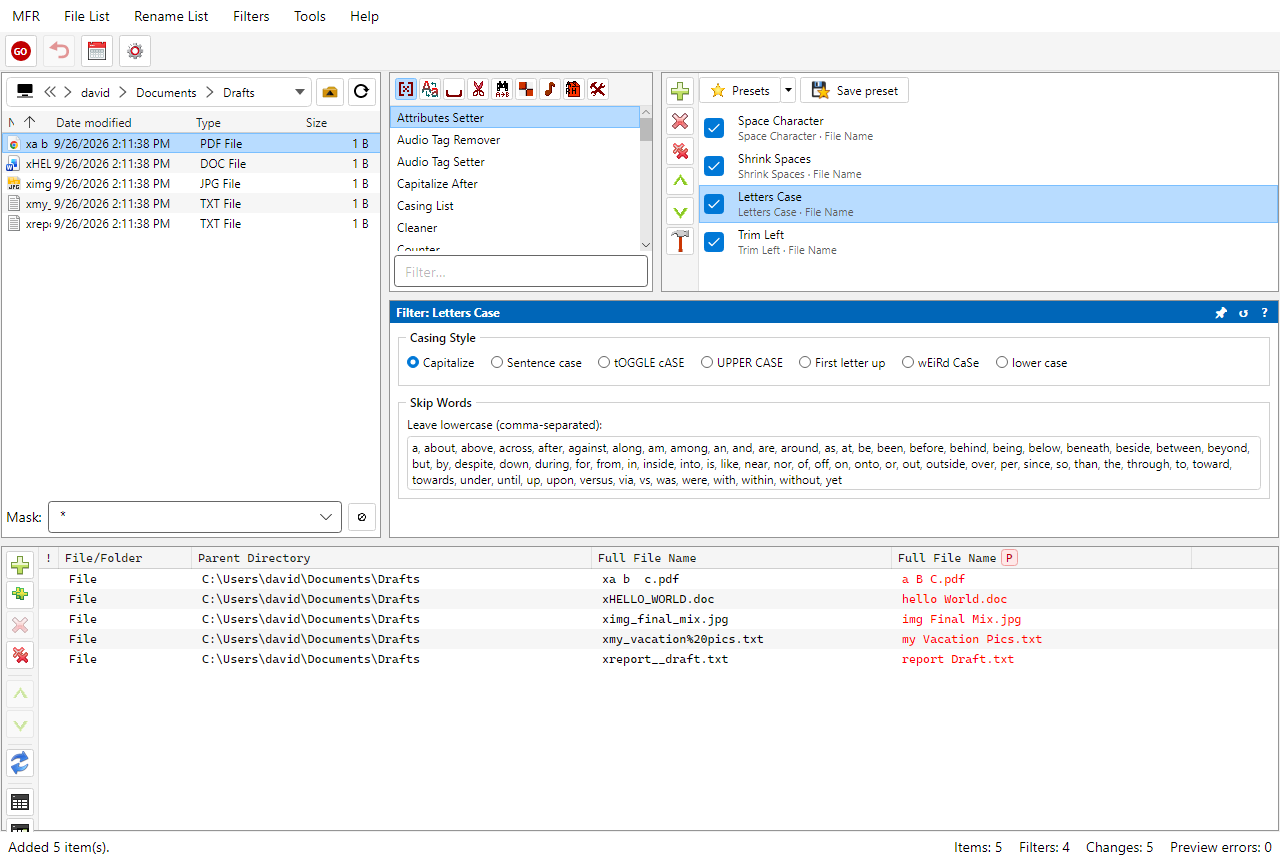Uncheck the Shrink Spaces filter

tap(714, 166)
